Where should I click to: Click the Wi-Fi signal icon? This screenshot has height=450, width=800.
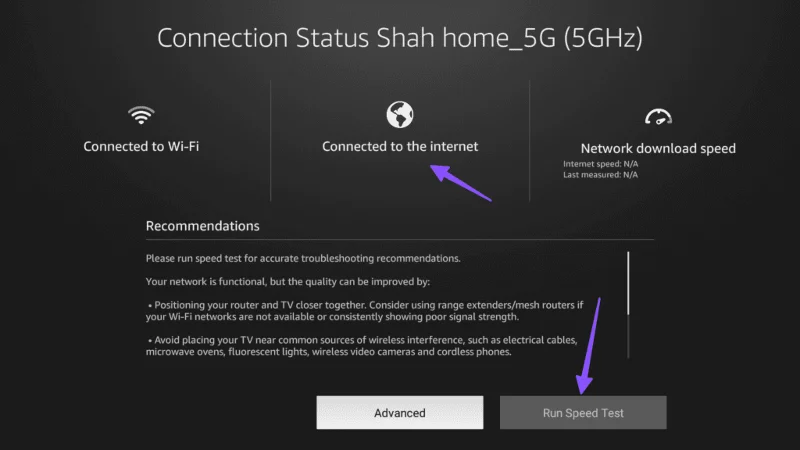click(x=141, y=115)
